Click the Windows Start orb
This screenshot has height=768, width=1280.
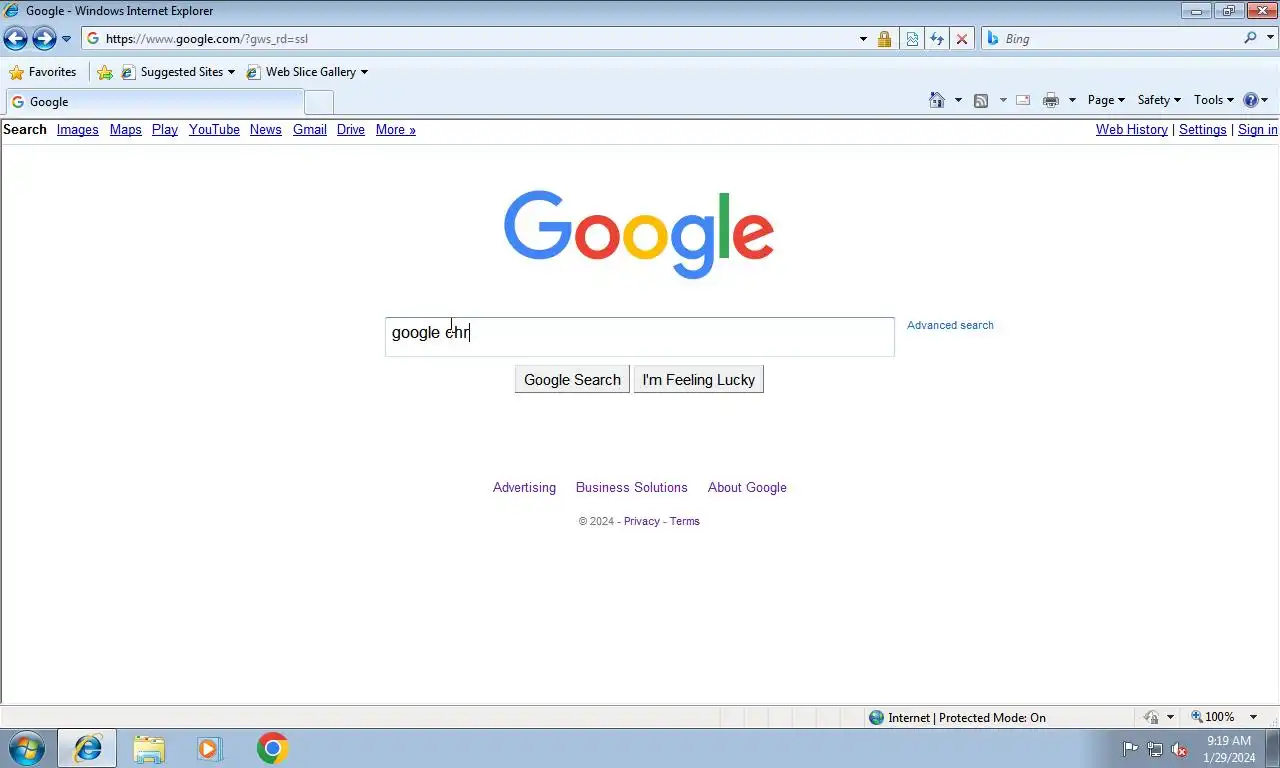pos(26,748)
